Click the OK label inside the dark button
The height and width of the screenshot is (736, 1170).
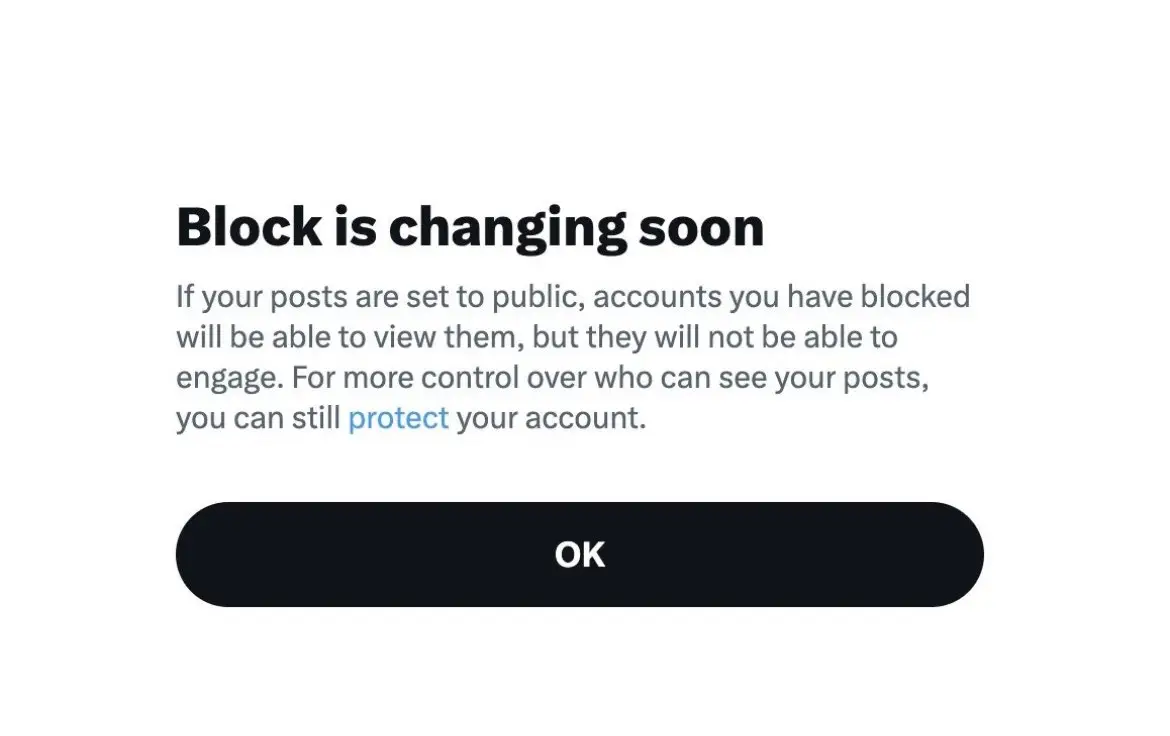pos(580,554)
